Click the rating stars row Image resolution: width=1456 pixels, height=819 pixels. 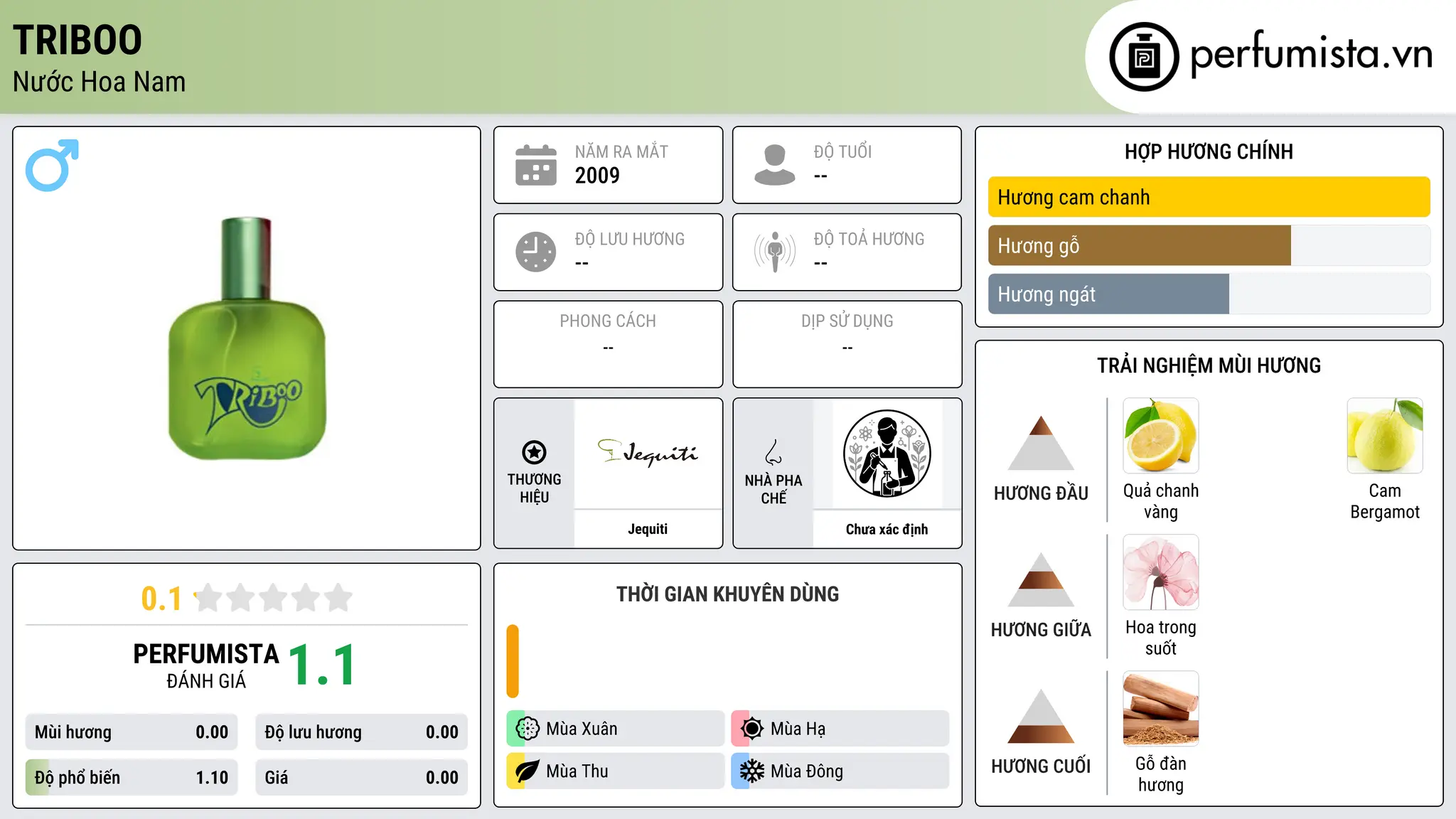(x=273, y=598)
